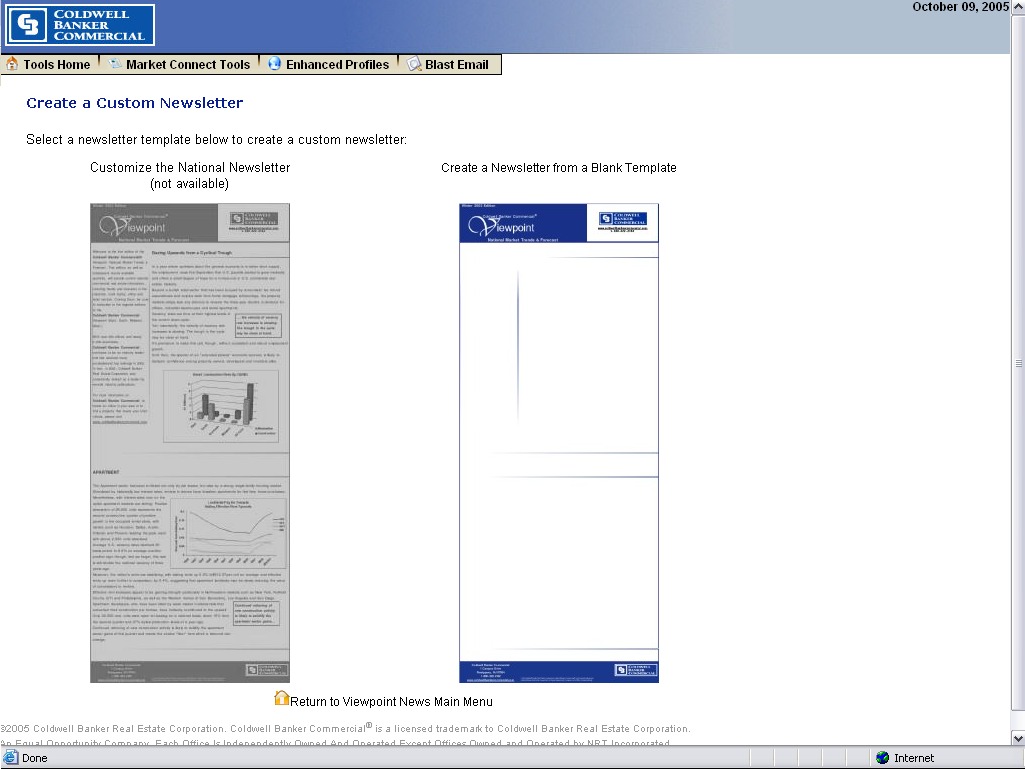Click the house icon beside Tools Home
The height and width of the screenshot is (769, 1025).
12,64
